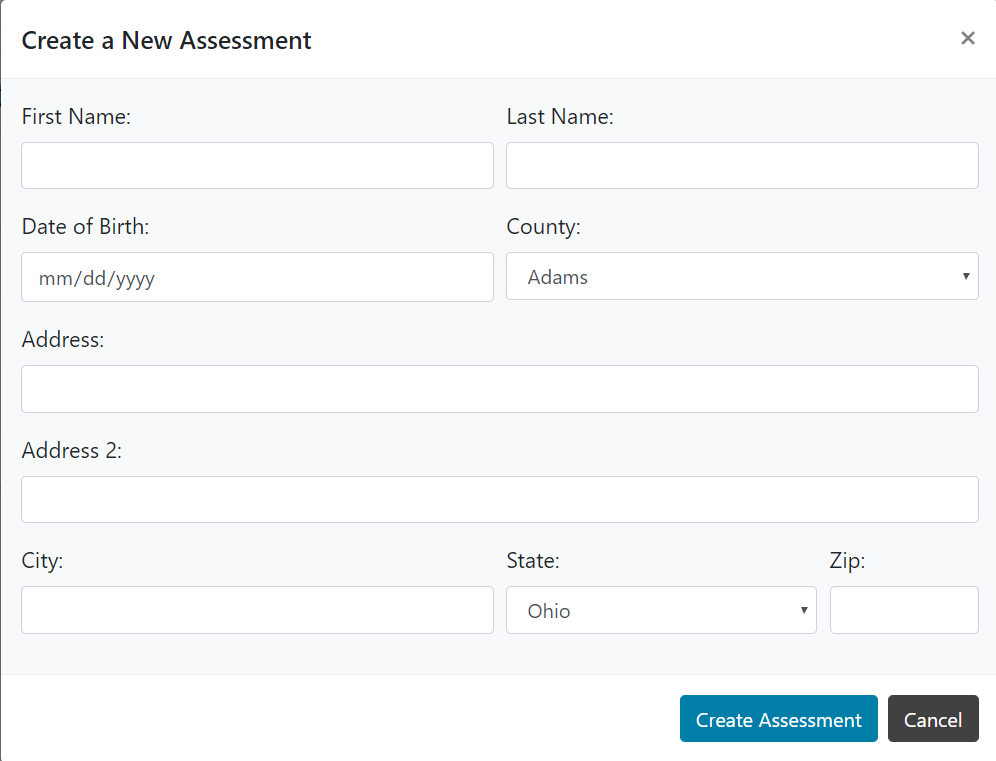Viewport: 996px width, 761px height.
Task: Expand the State dropdown showing Ohio
Action: tap(661, 610)
